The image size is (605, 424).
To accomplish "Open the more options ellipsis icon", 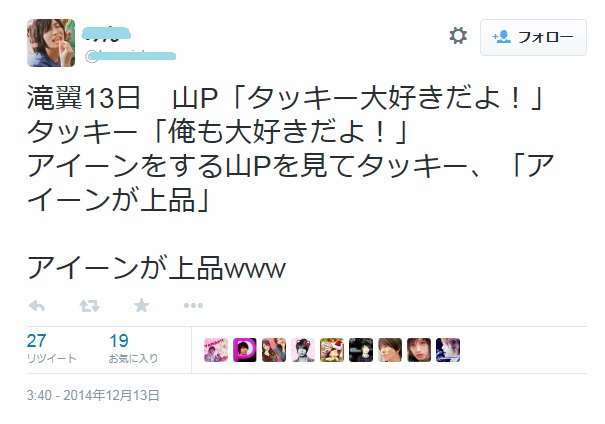I will pyautogui.click(x=193, y=306).
